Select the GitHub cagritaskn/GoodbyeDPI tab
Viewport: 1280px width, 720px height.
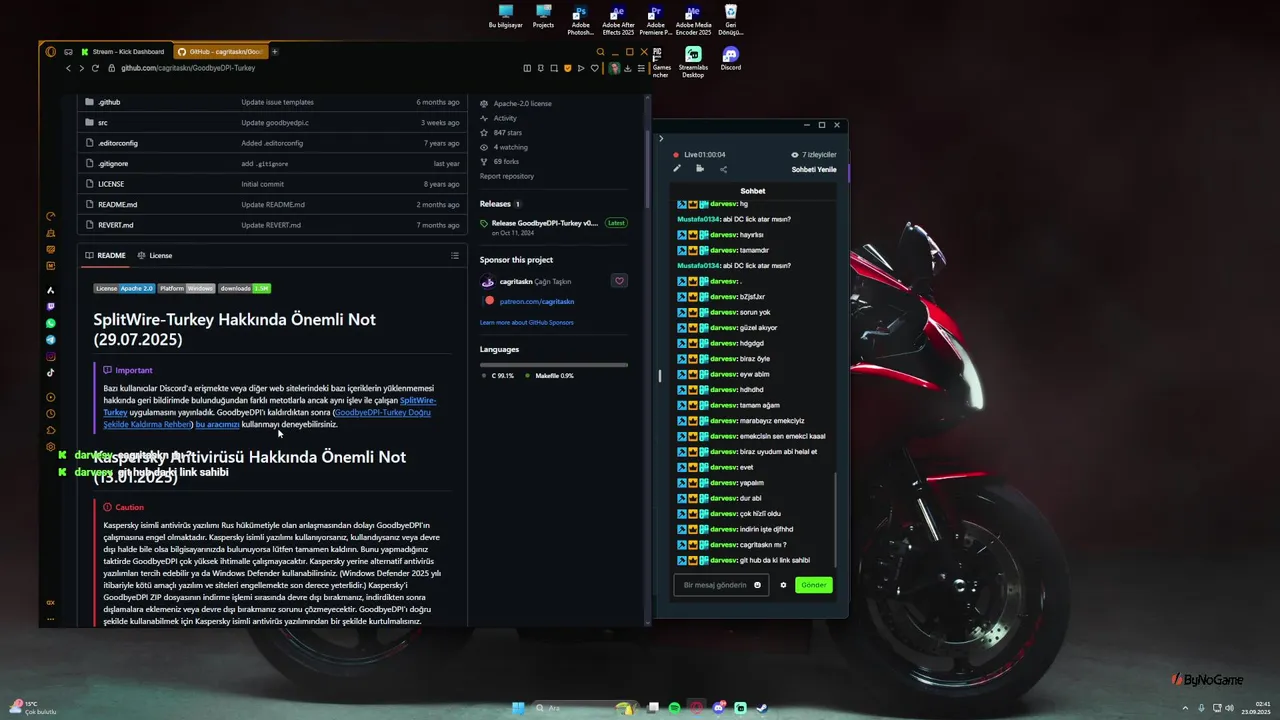220,52
